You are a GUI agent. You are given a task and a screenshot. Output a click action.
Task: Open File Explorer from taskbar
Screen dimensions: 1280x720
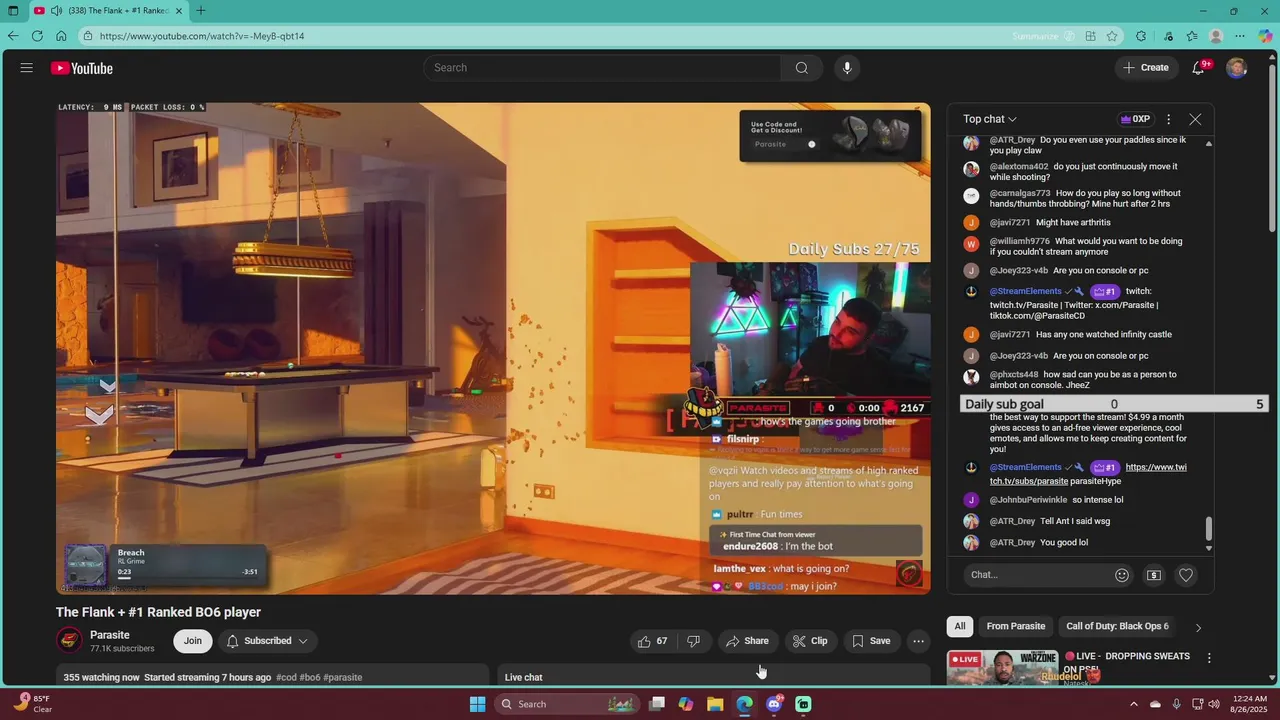tap(715, 704)
